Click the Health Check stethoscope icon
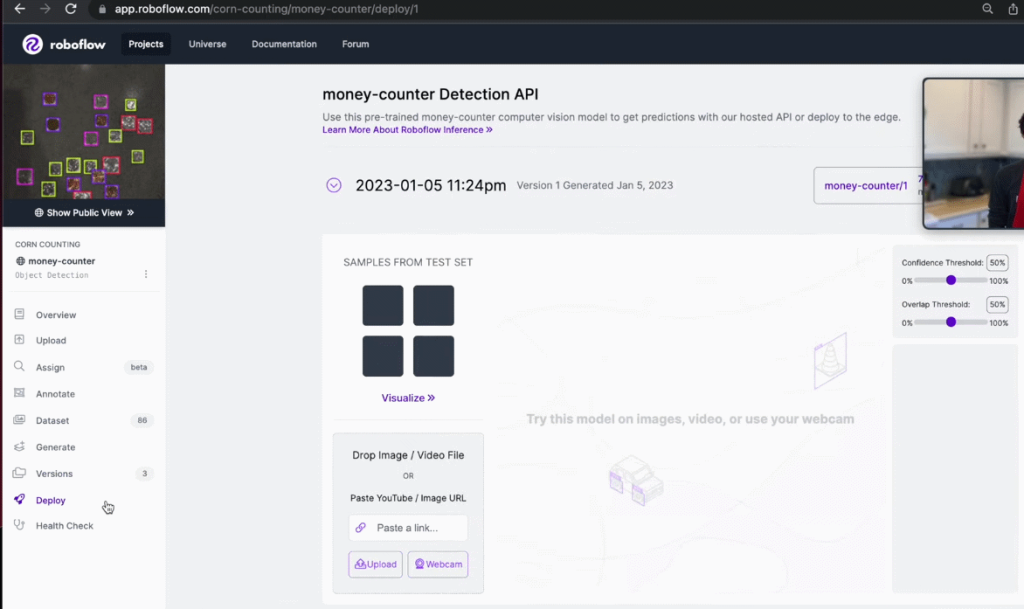 pos(20,525)
